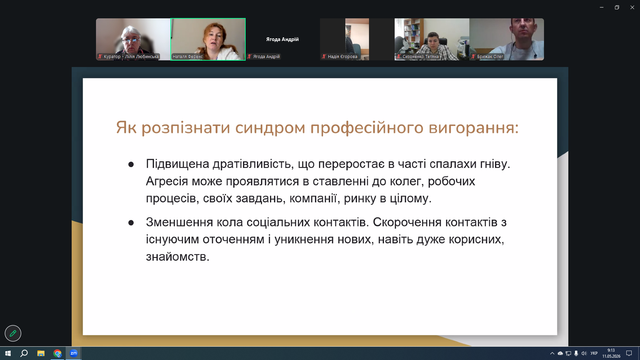Viewport: 640px width, 360px height.
Task: Select the Наталя speaker video tile
Action: coord(208,39)
